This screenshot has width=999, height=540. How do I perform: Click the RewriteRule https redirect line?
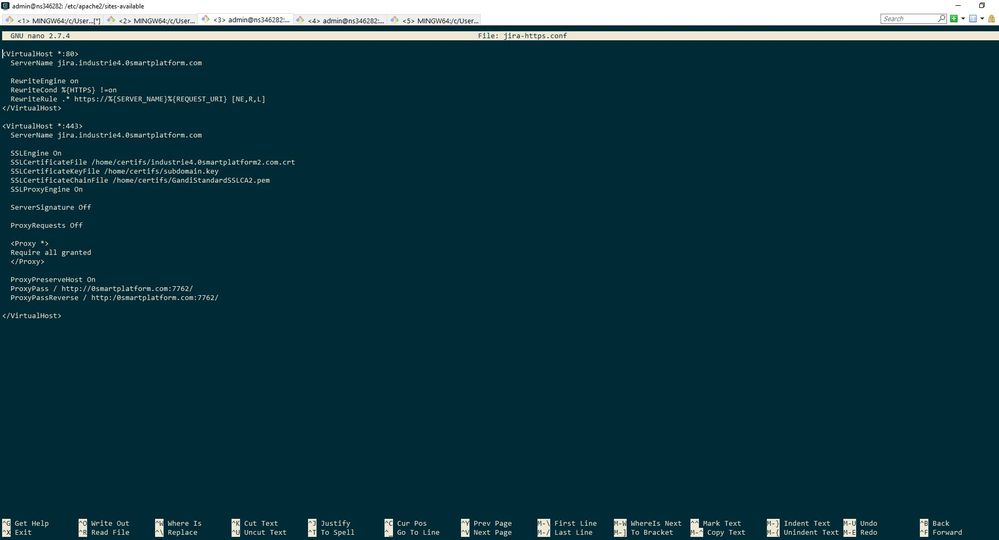tap(138, 99)
